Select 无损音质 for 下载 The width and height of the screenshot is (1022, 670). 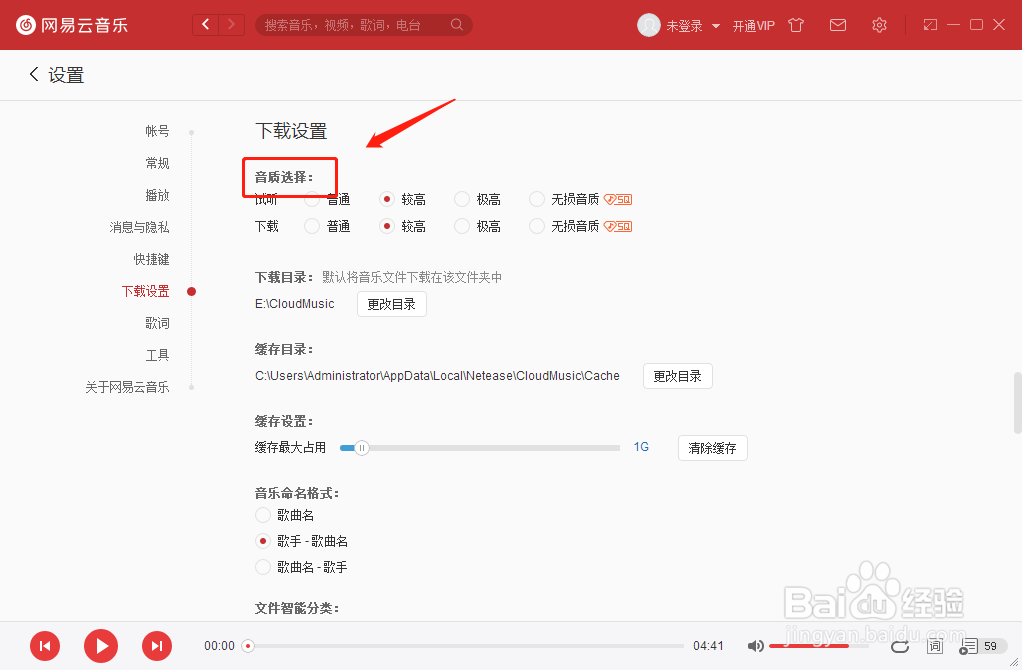(537, 226)
